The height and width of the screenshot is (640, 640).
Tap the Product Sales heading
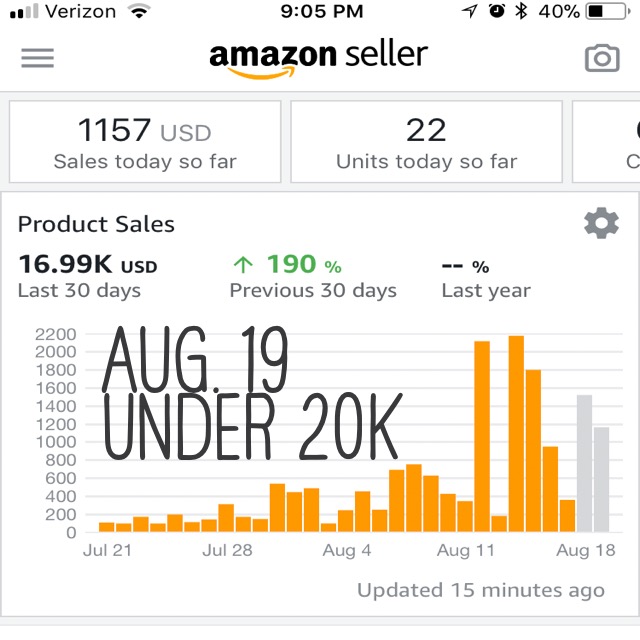coord(96,224)
